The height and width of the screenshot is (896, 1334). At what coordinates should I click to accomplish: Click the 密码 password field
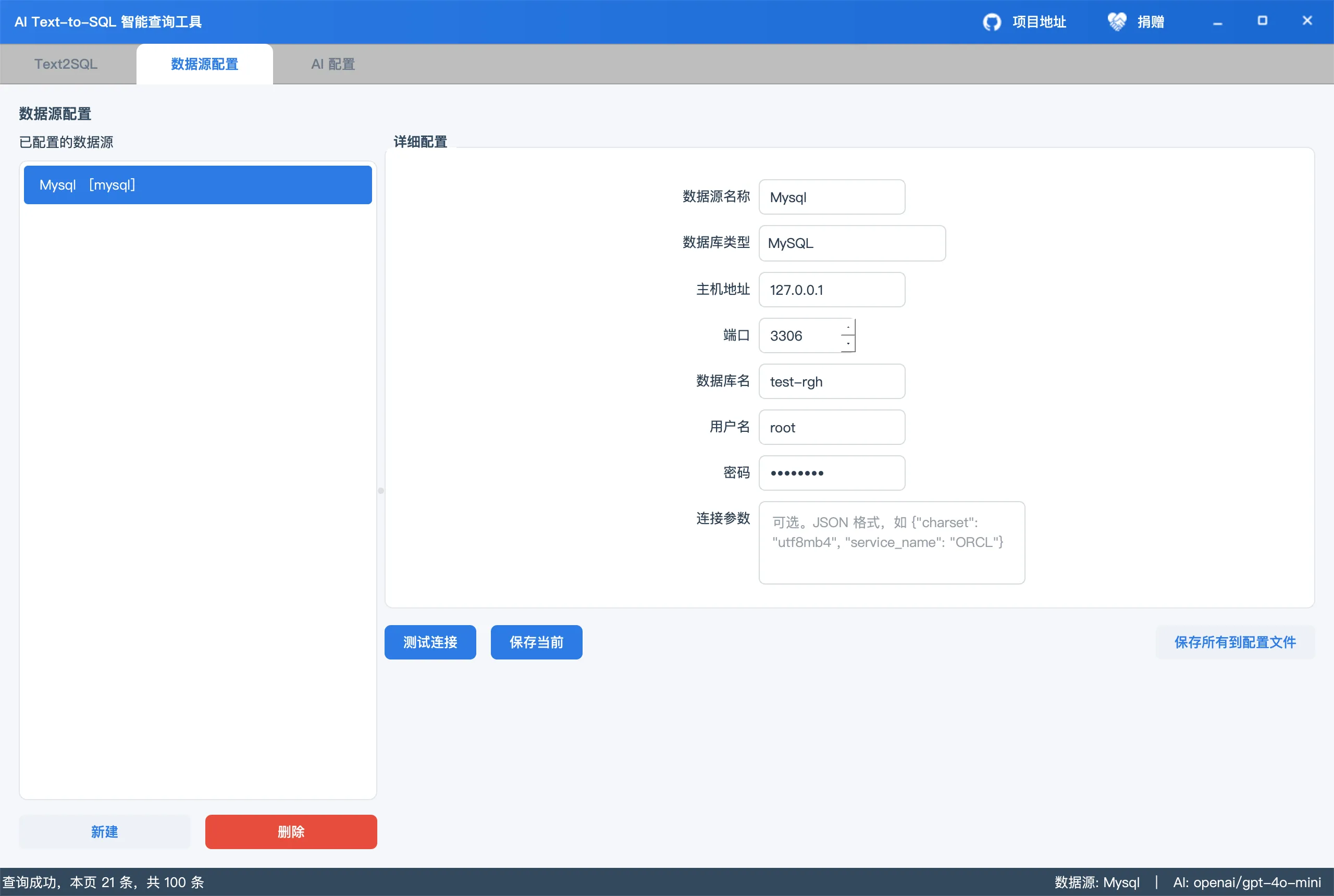tap(832, 472)
